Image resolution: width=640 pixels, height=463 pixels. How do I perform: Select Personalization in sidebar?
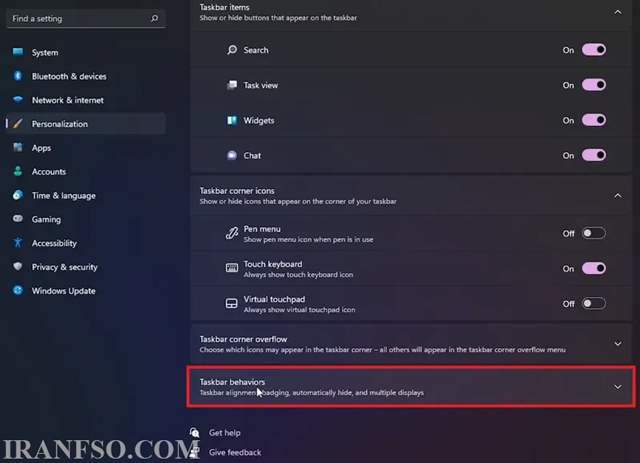pos(86,124)
